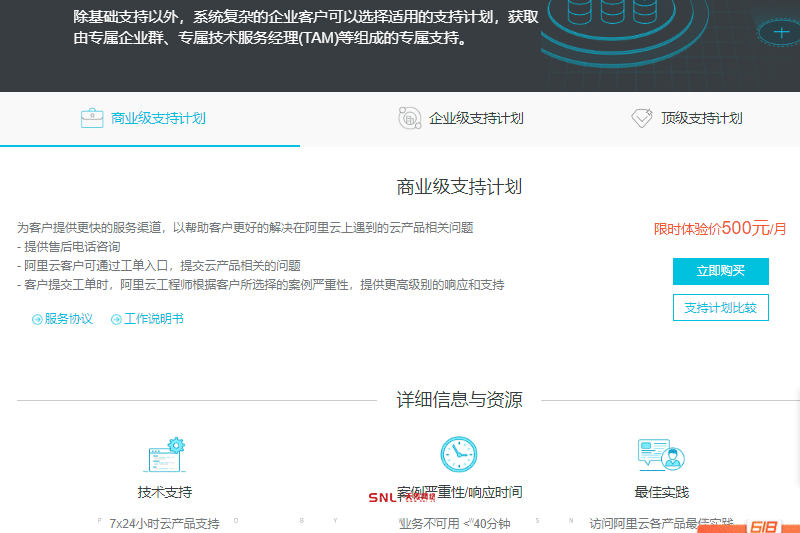
Task: Click the arrow icon before 工作说明书
Action: [116, 320]
